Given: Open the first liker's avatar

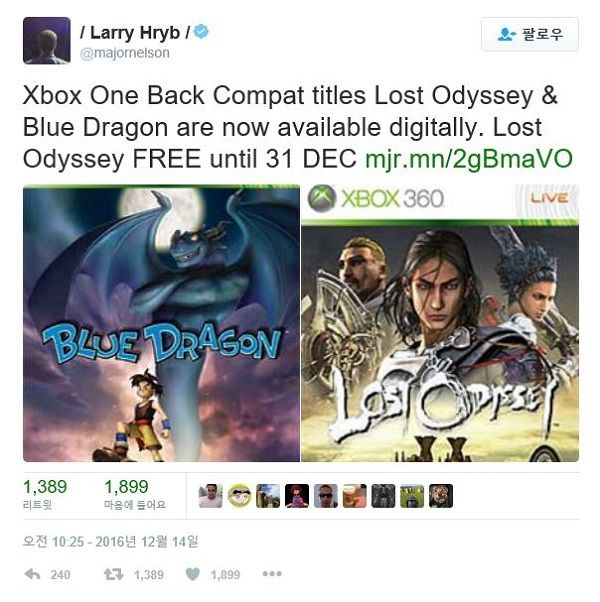Looking at the screenshot, I should [210, 496].
